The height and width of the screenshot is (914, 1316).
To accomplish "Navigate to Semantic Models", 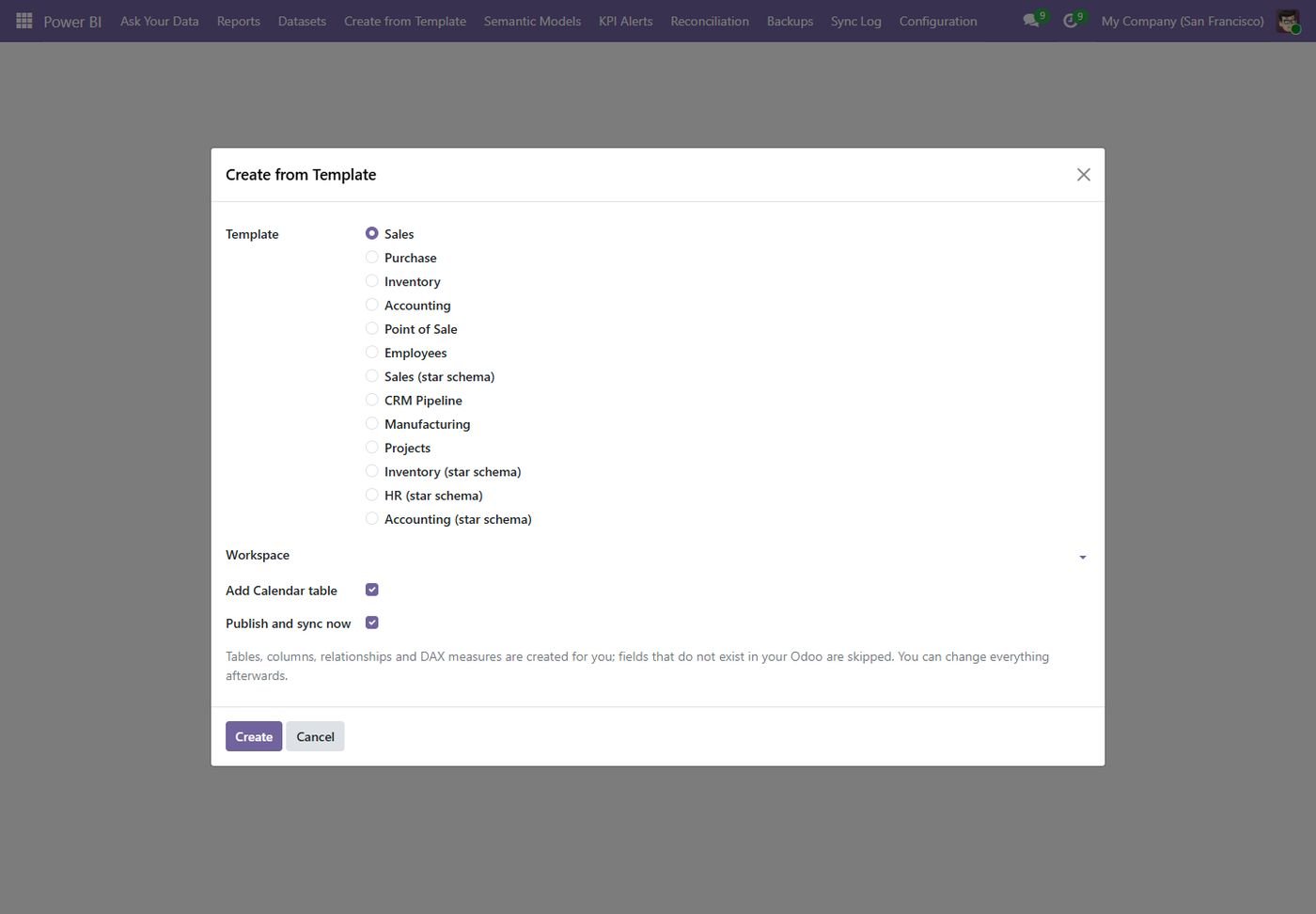I will click(x=532, y=21).
